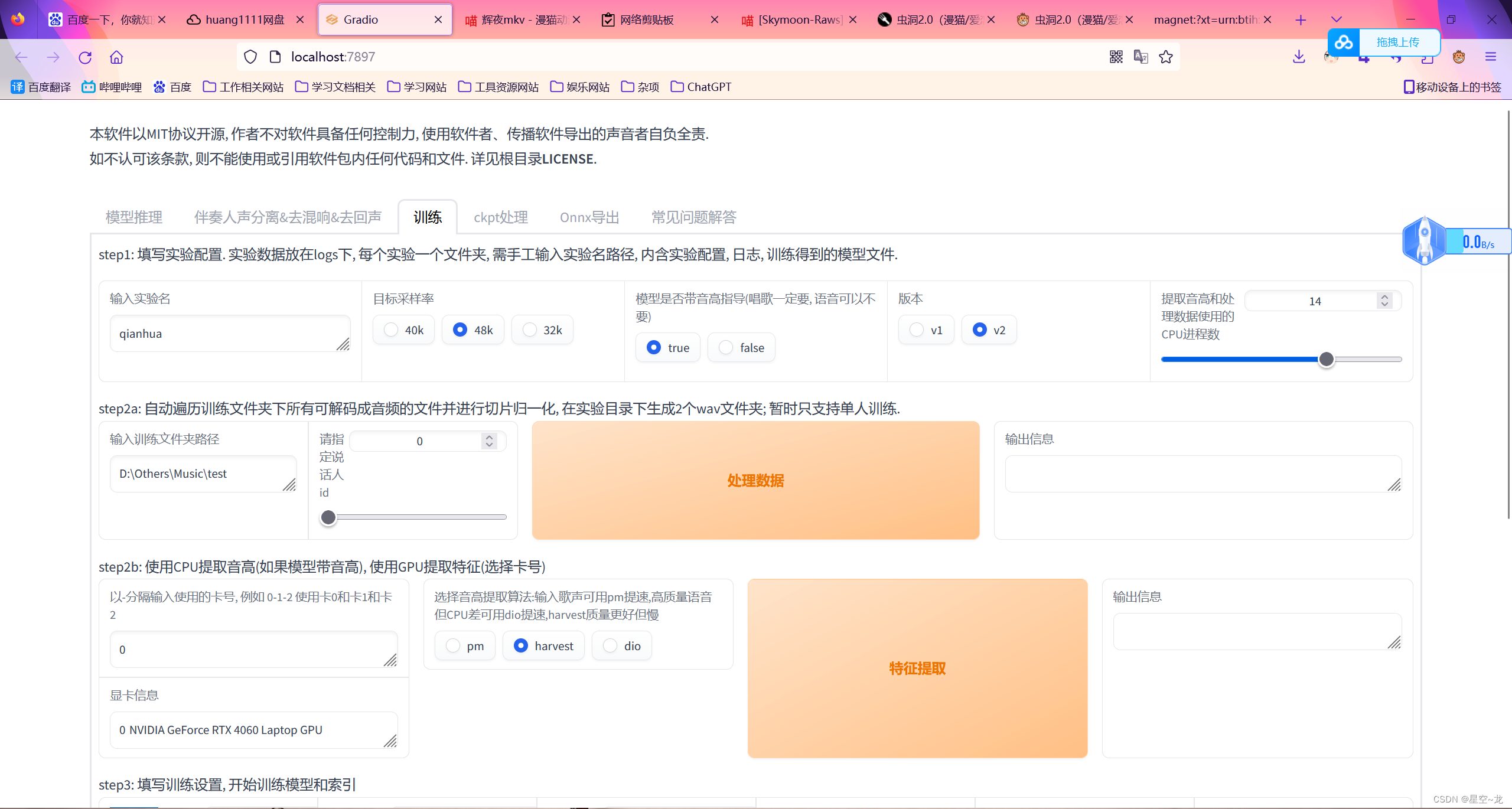
Task: Reload the current page
Action: pyautogui.click(x=85, y=57)
